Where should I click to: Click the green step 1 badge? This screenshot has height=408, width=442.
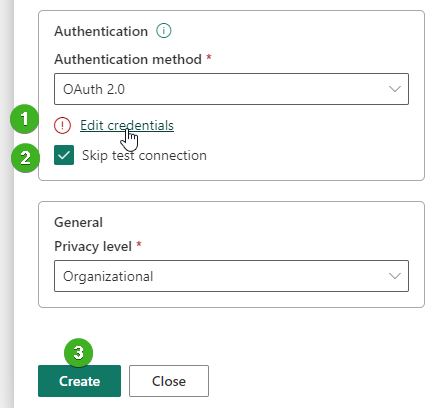[25, 119]
